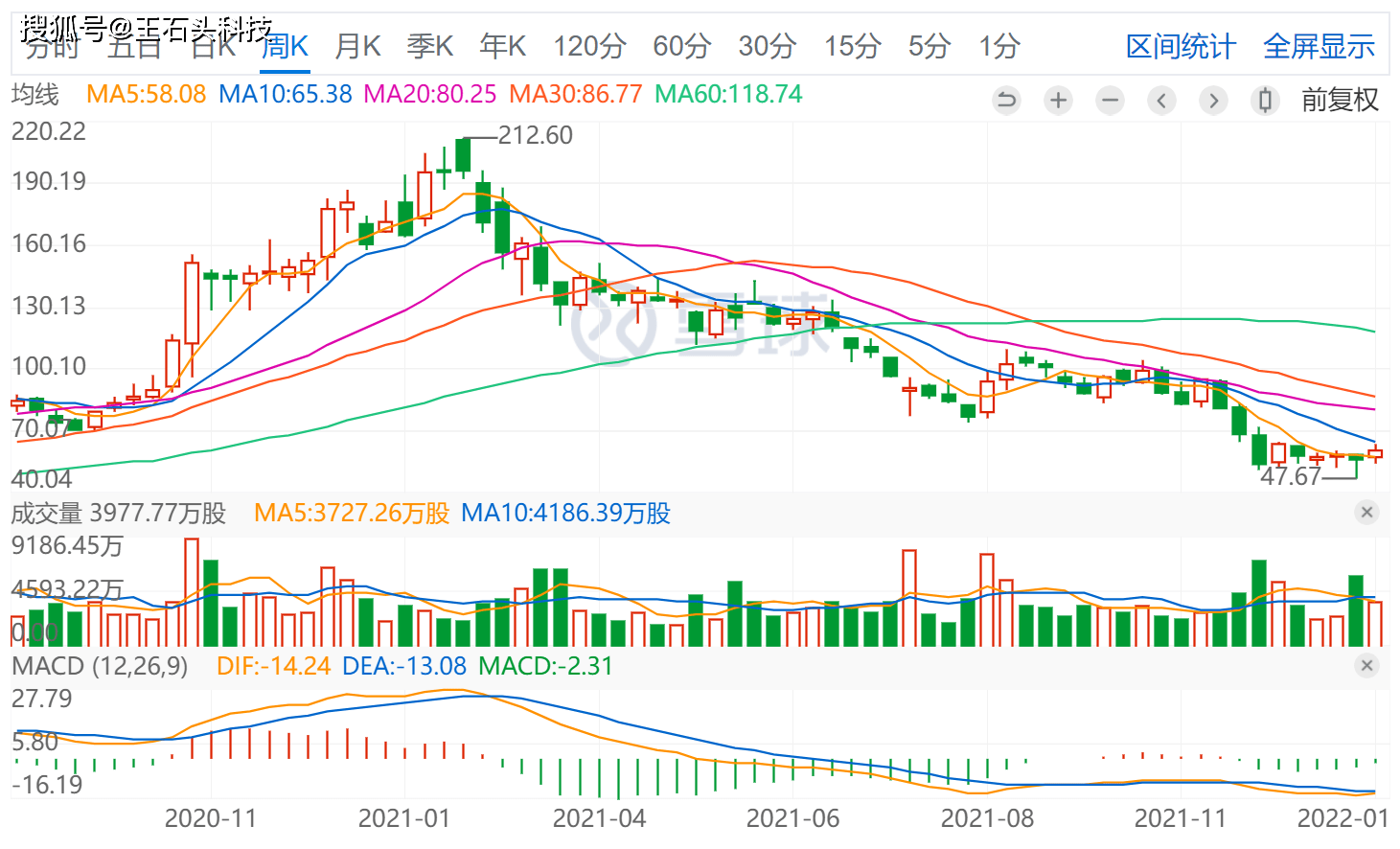The width and height of the screenshot is (1400, 849).
Task: Click the 成交量 3977.77万股 label
Action: pos(118,513)
